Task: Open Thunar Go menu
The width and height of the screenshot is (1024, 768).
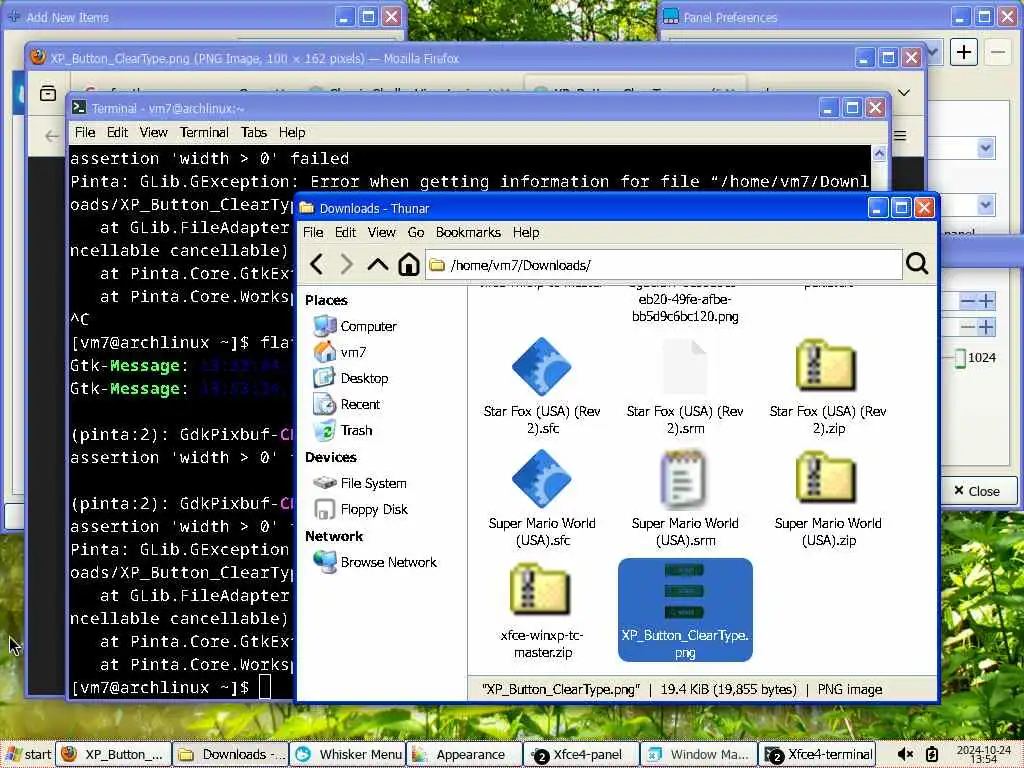Action: tap(416, 232)
